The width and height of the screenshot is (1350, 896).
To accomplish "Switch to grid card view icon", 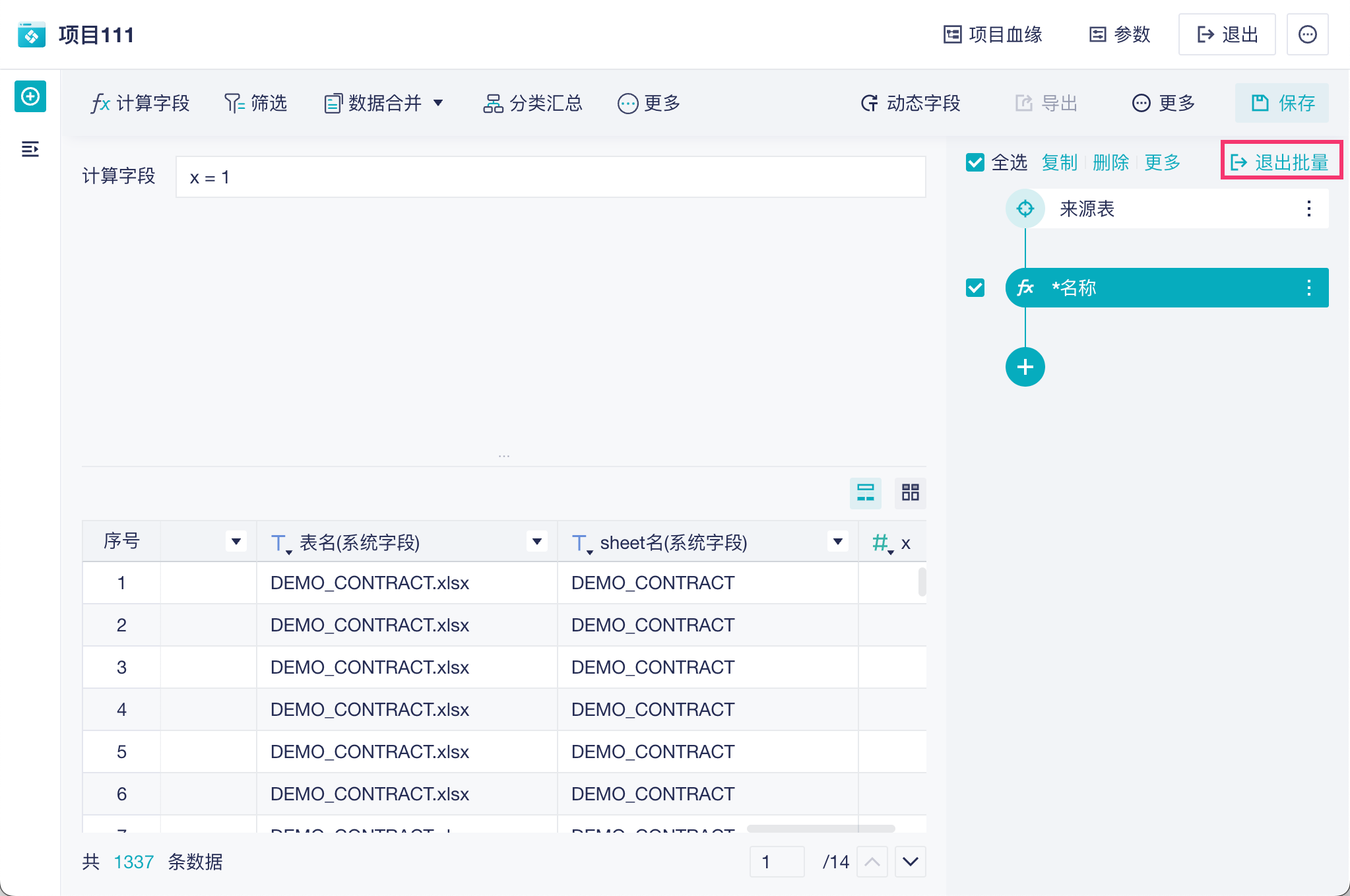I will (910, 492).
